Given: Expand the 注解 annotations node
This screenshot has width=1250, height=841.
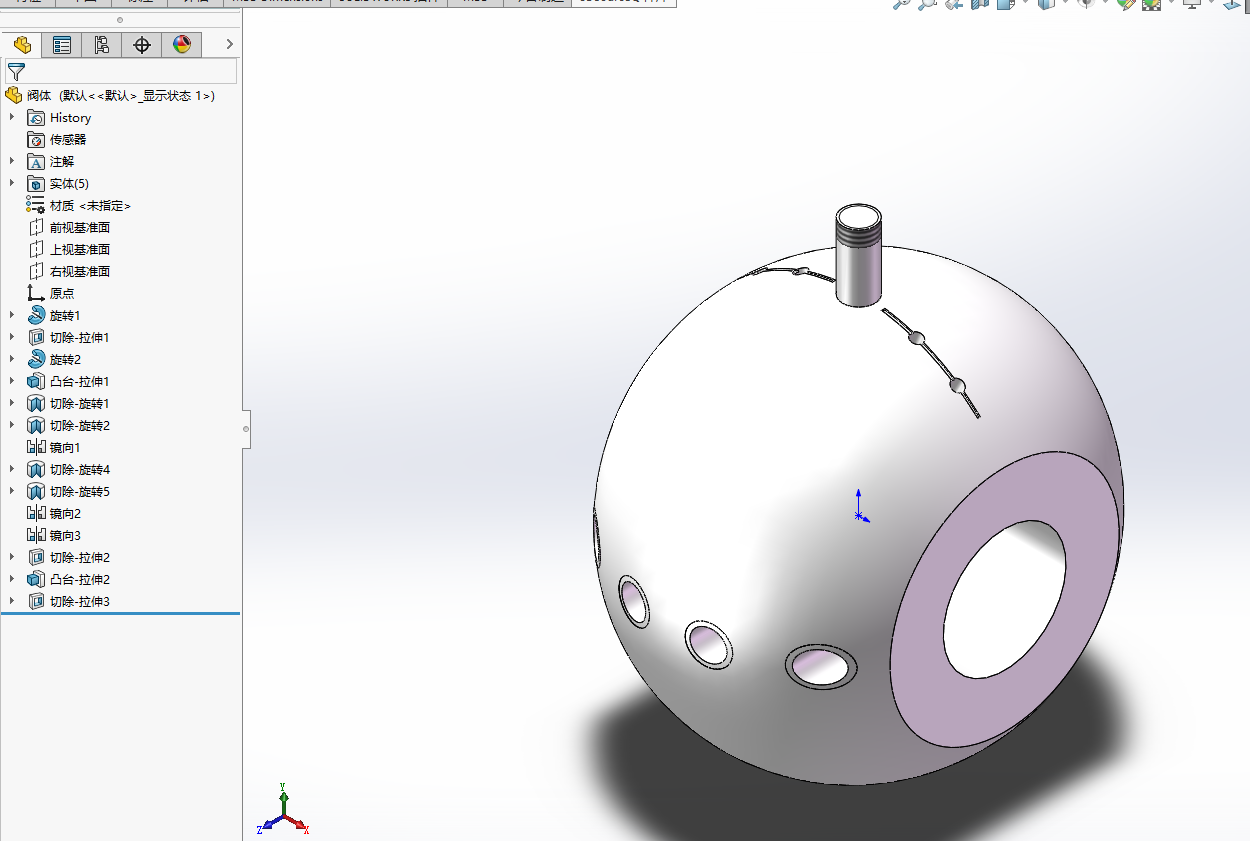Looking at the screenshot, I should [x=12, y=162].
